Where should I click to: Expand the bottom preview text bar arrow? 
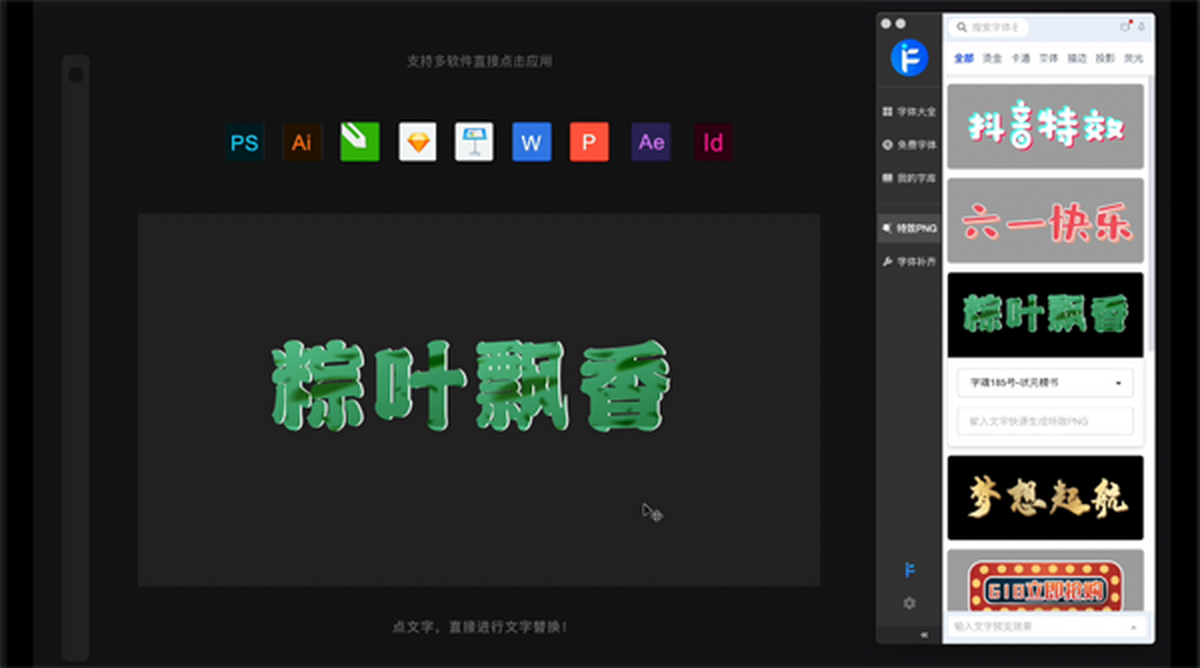1133,627
